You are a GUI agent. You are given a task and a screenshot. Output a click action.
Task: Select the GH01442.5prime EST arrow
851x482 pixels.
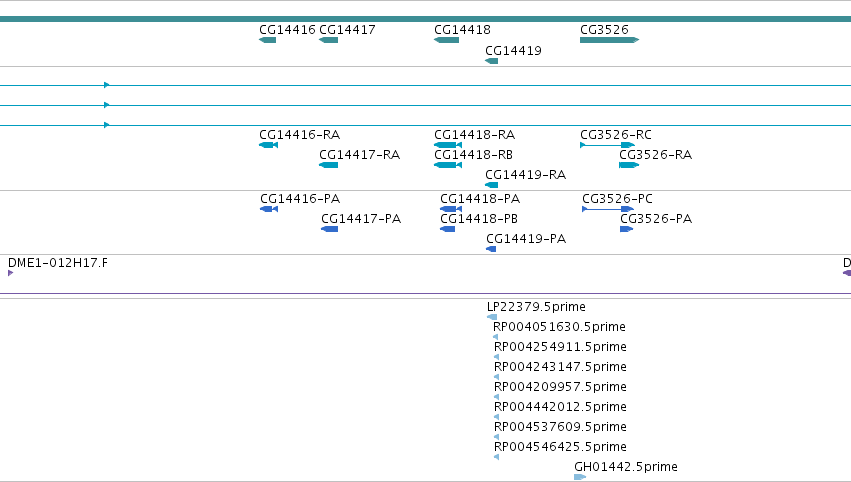[580, 477]
